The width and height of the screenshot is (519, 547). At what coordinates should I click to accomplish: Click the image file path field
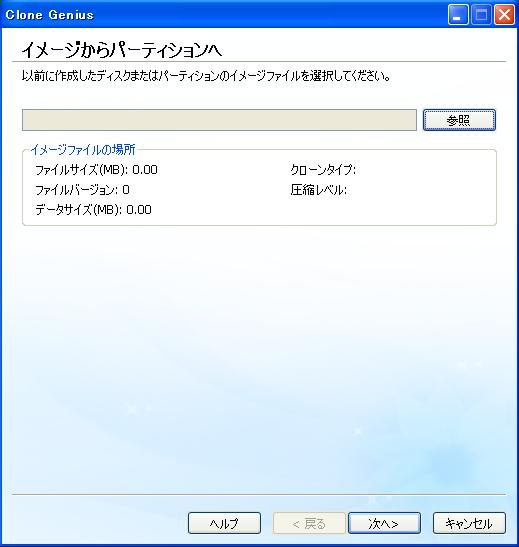tap(219, 120)
